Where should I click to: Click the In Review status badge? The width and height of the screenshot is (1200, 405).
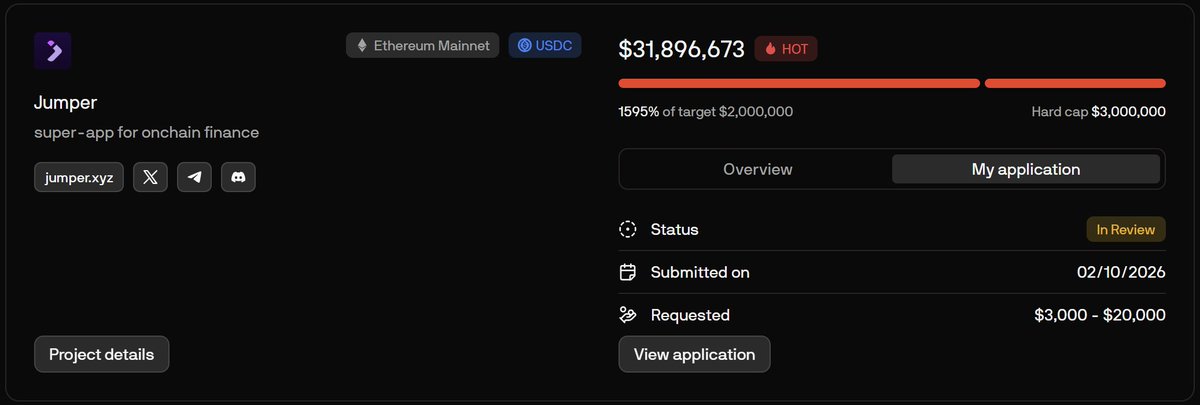tap(1127, 229)
